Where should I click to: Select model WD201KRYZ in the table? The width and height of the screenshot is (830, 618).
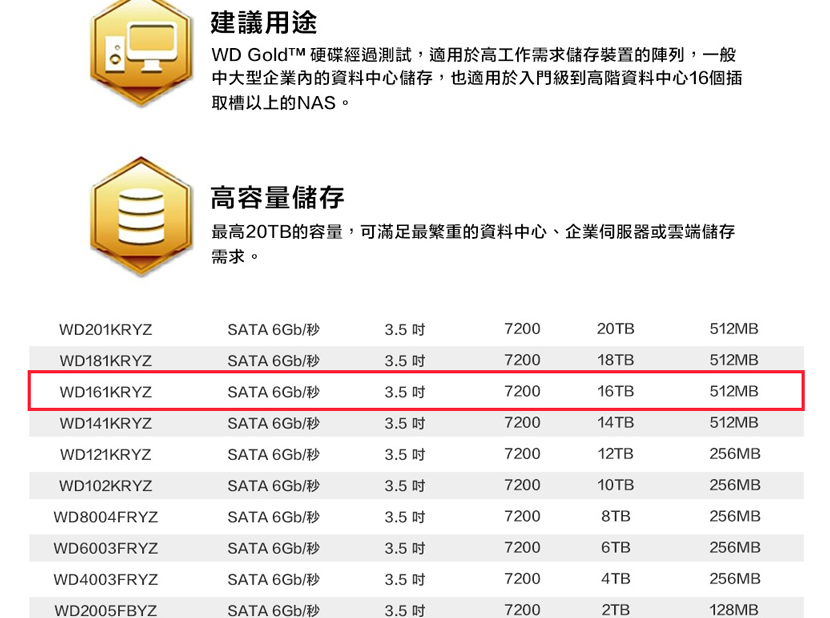(x=105, y=329)
